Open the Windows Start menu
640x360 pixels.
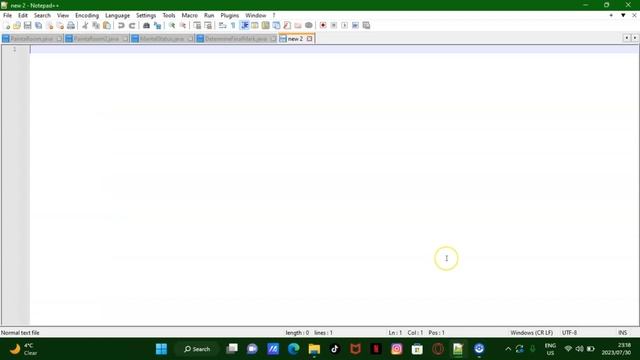pyautogui.click(x=161, y=349)
